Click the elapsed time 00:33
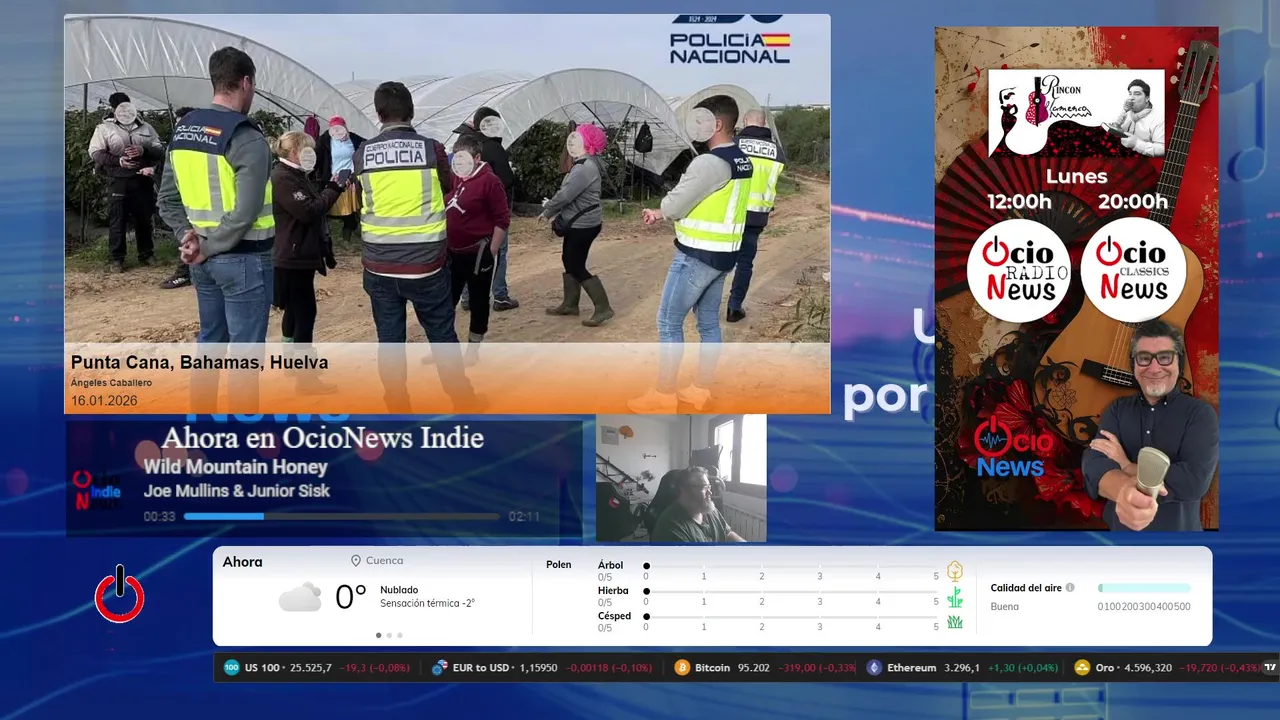 click(159, 517)
